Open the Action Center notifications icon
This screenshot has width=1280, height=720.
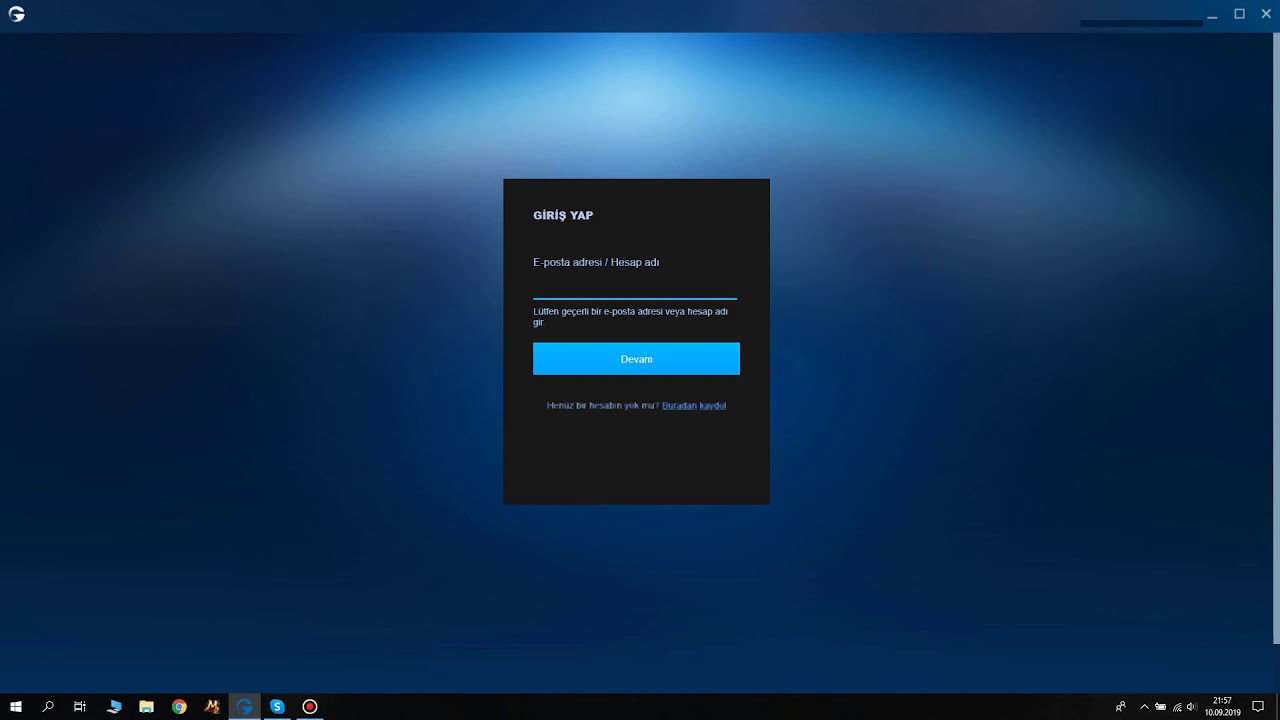(1258, 707)
